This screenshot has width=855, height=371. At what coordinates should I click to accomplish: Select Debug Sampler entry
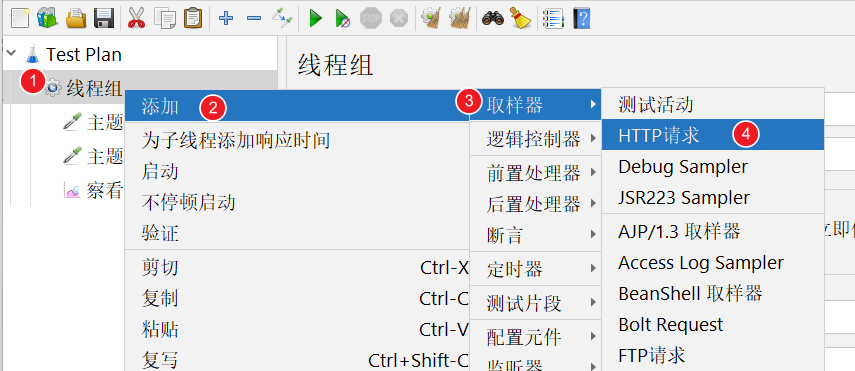click(x=713, y=166)
